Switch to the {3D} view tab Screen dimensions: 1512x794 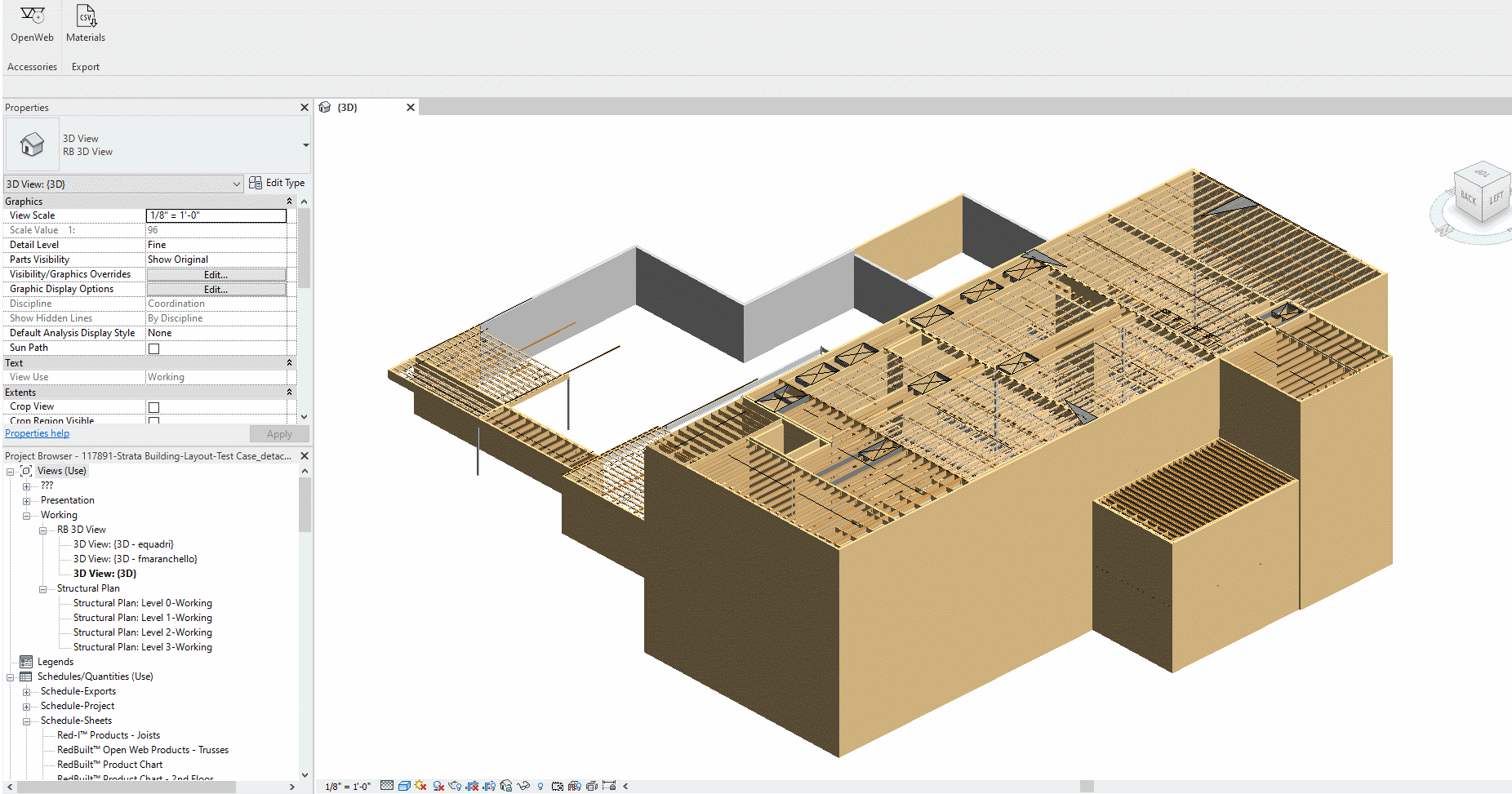347,108
